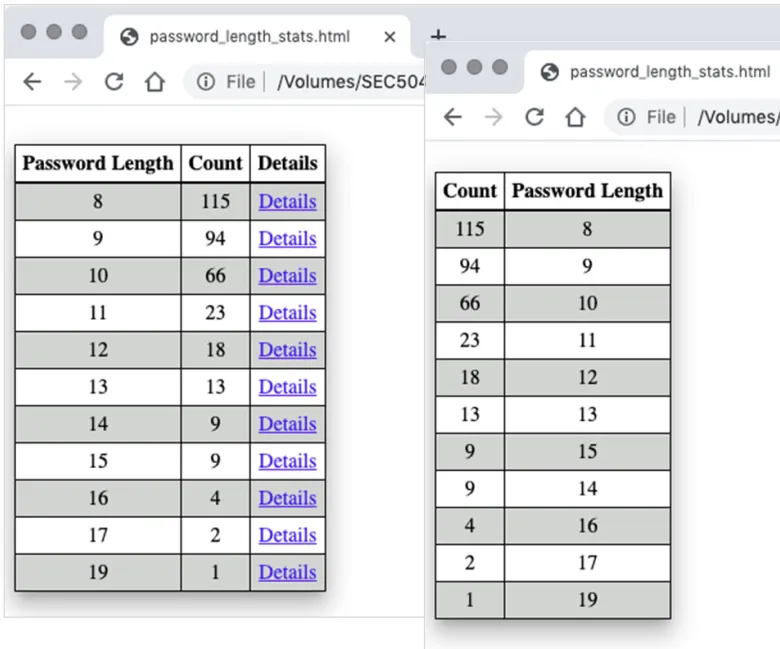Open Details link for password length 8
This screenshot has height=649, width=780.
click(x=288, y=201)
